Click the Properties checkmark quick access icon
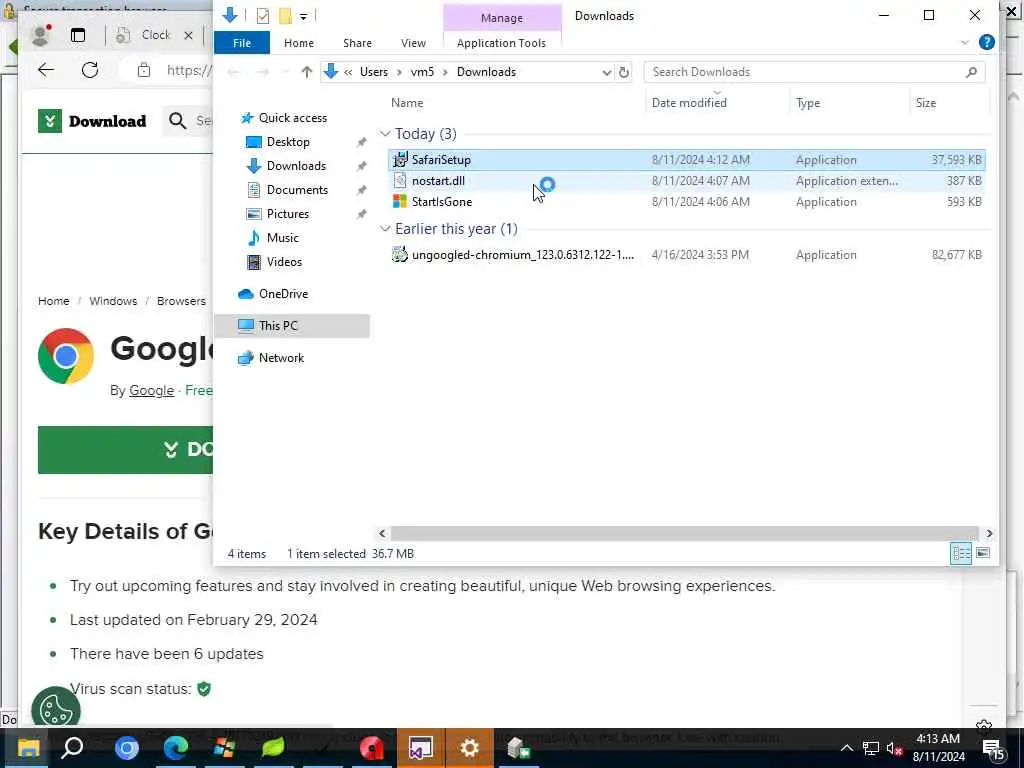 (263, 16)
